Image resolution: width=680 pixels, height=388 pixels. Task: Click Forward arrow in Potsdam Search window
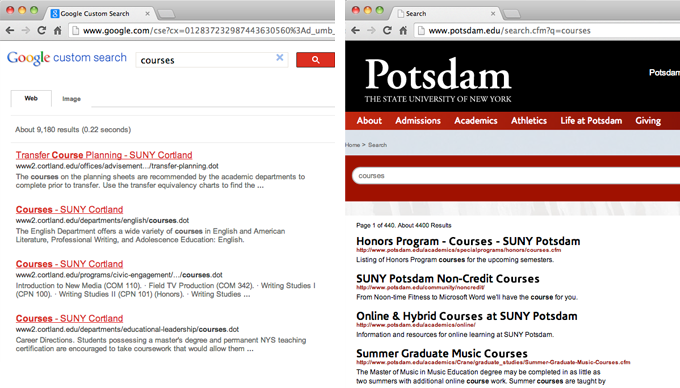(371, 30)
